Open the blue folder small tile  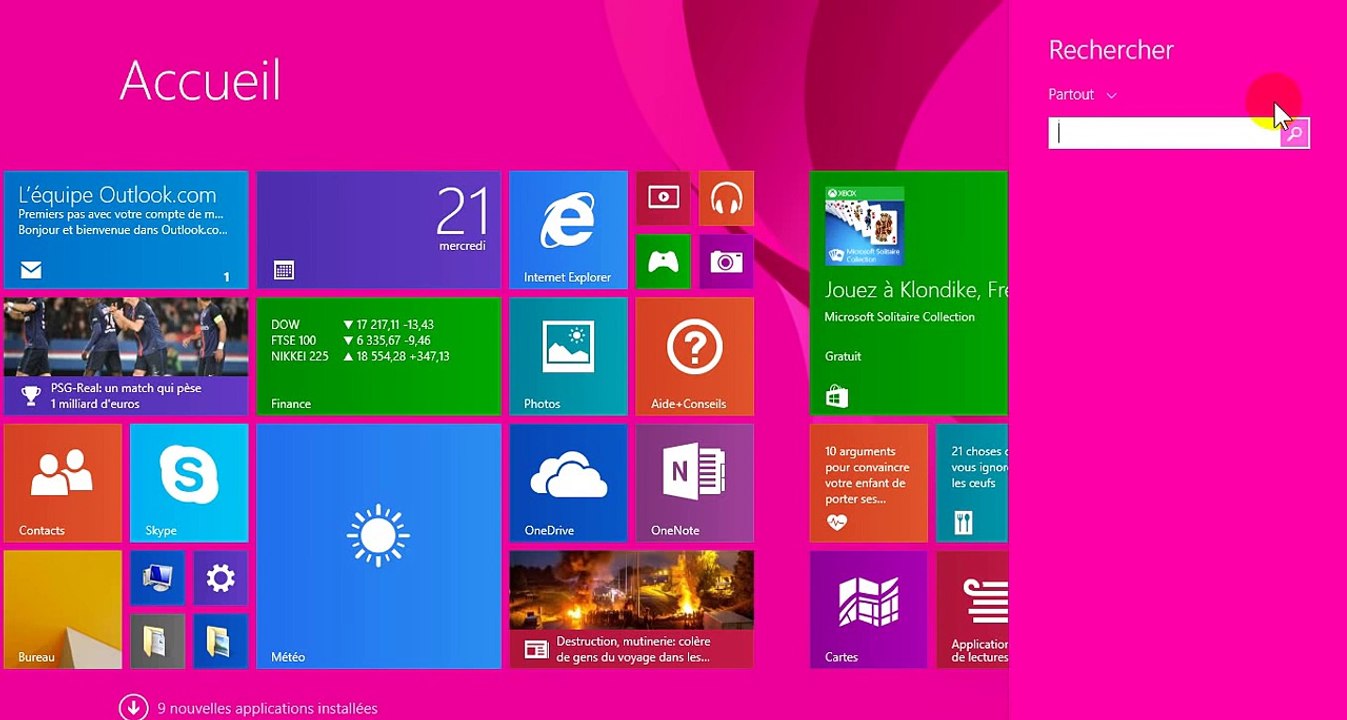tap(220, 641)
